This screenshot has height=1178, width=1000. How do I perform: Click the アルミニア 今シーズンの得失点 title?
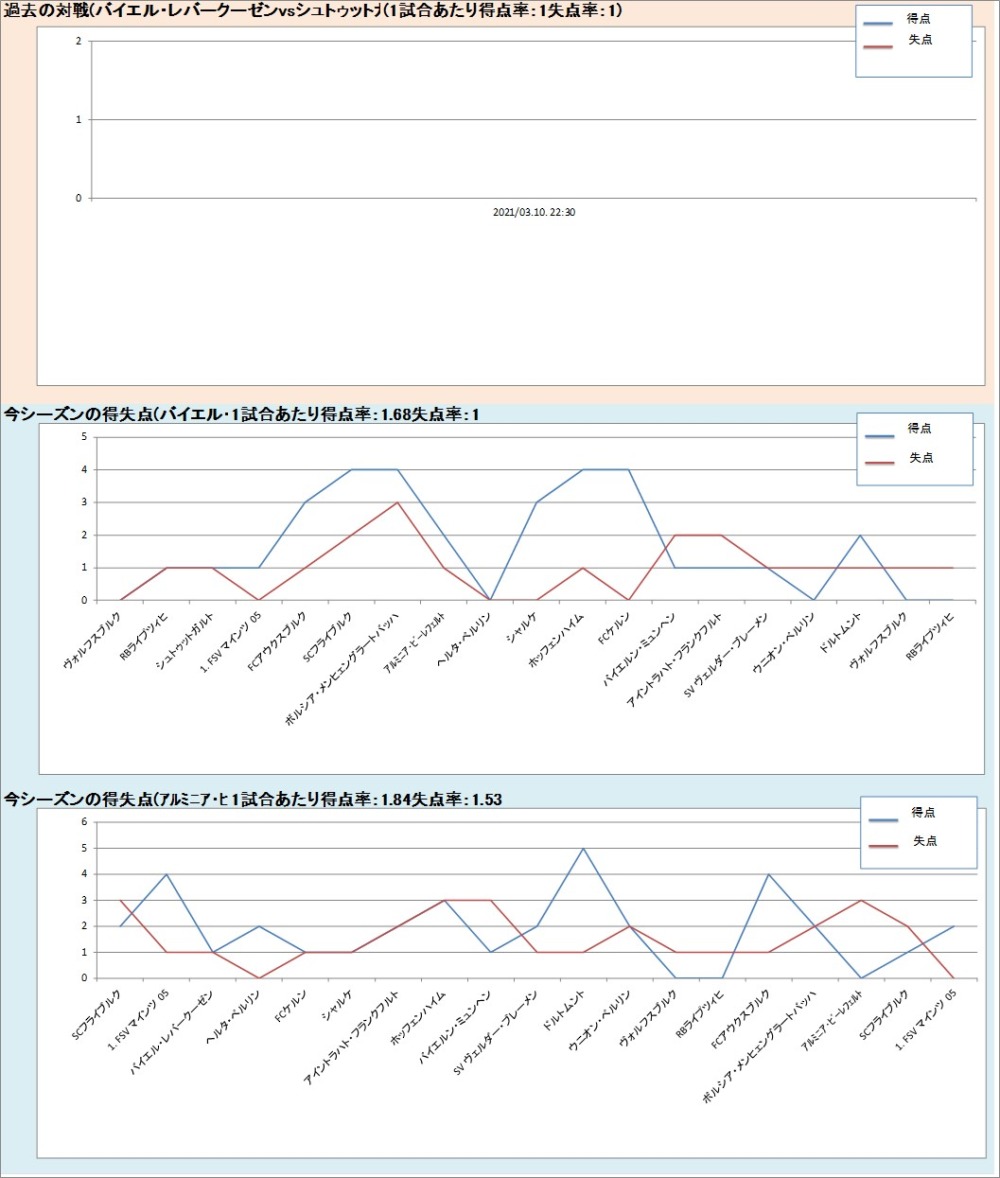point(252,799)
